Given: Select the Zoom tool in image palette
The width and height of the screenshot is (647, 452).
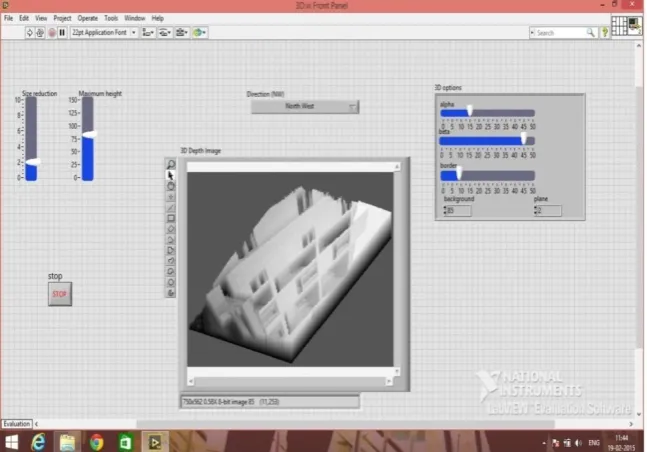Looking at the screenshot, I should click(x=170, y=164).
